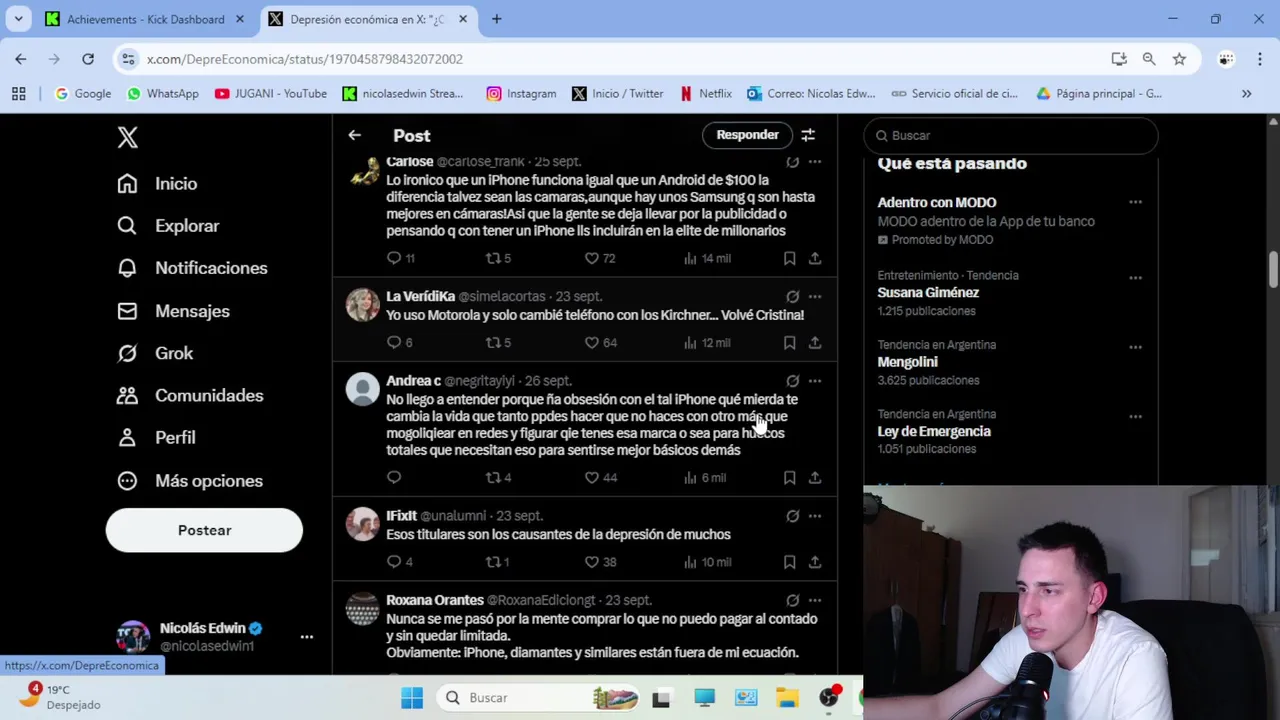Like Andrea c's post with 44 likes
The image size is (1280, 720).
click(600, 478)
